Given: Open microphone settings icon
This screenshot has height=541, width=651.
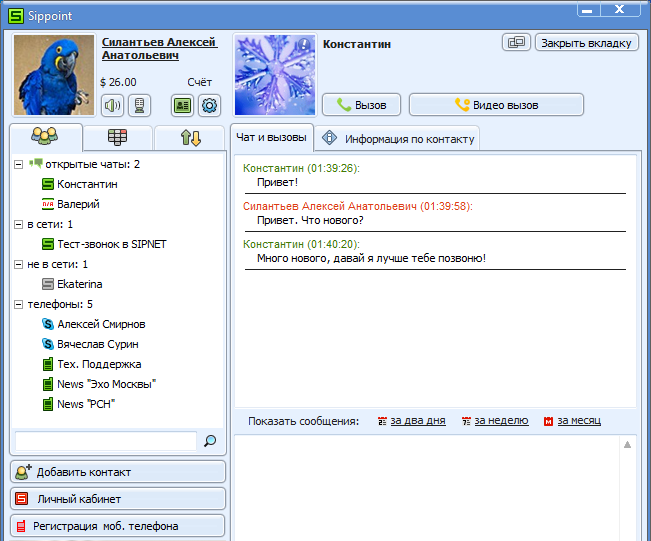Looking at the screenshot, I should (139, 105).
